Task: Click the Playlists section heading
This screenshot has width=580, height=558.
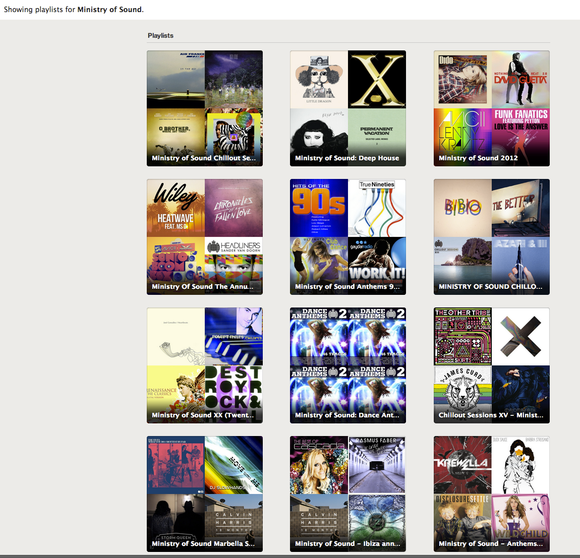Action: click(x=161, y=35)
